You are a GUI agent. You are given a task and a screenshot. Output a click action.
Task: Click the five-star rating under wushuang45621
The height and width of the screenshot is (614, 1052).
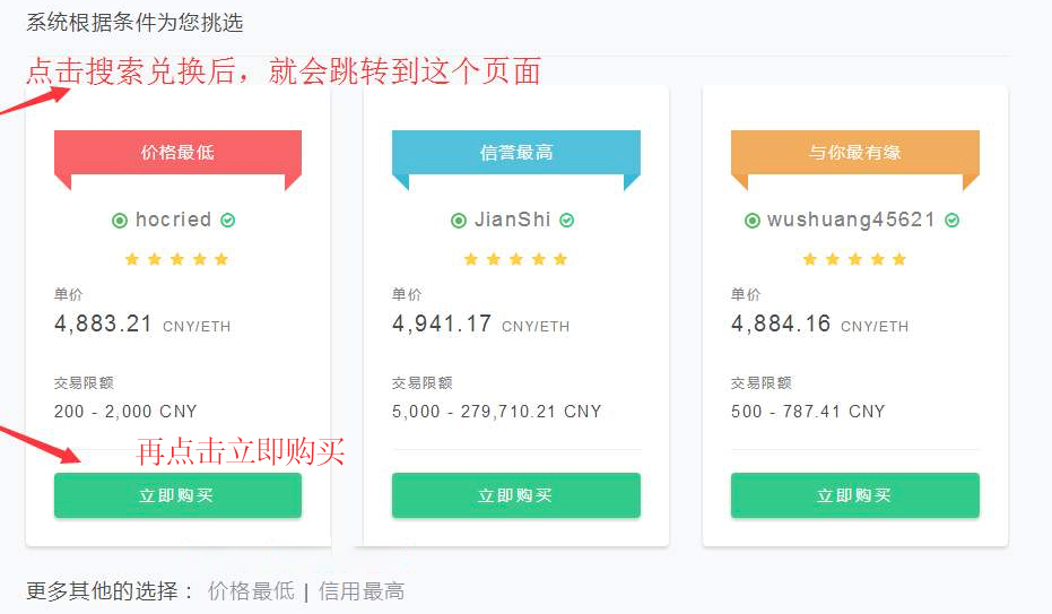855,260
